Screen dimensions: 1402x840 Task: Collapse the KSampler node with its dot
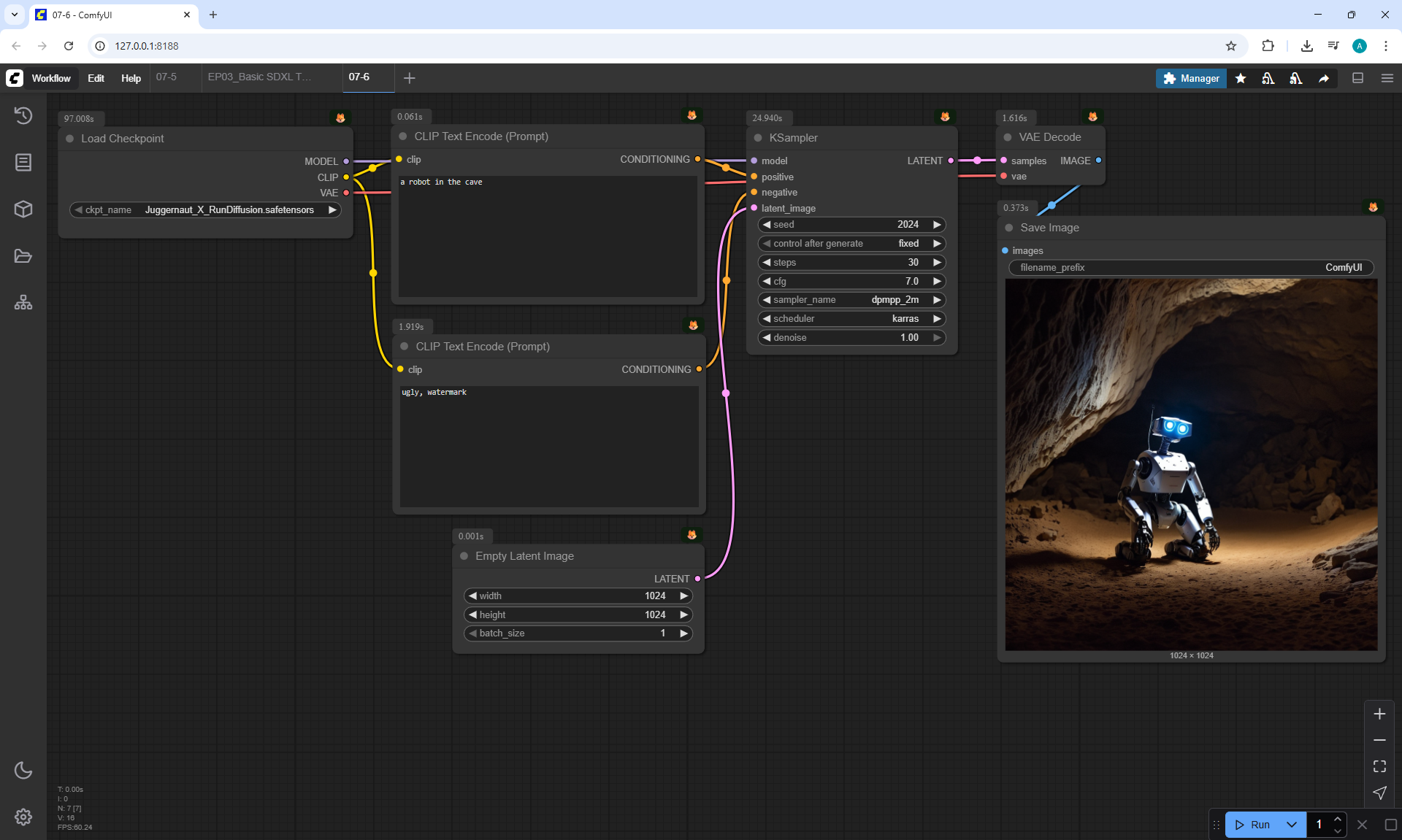(x=758, y=138)
